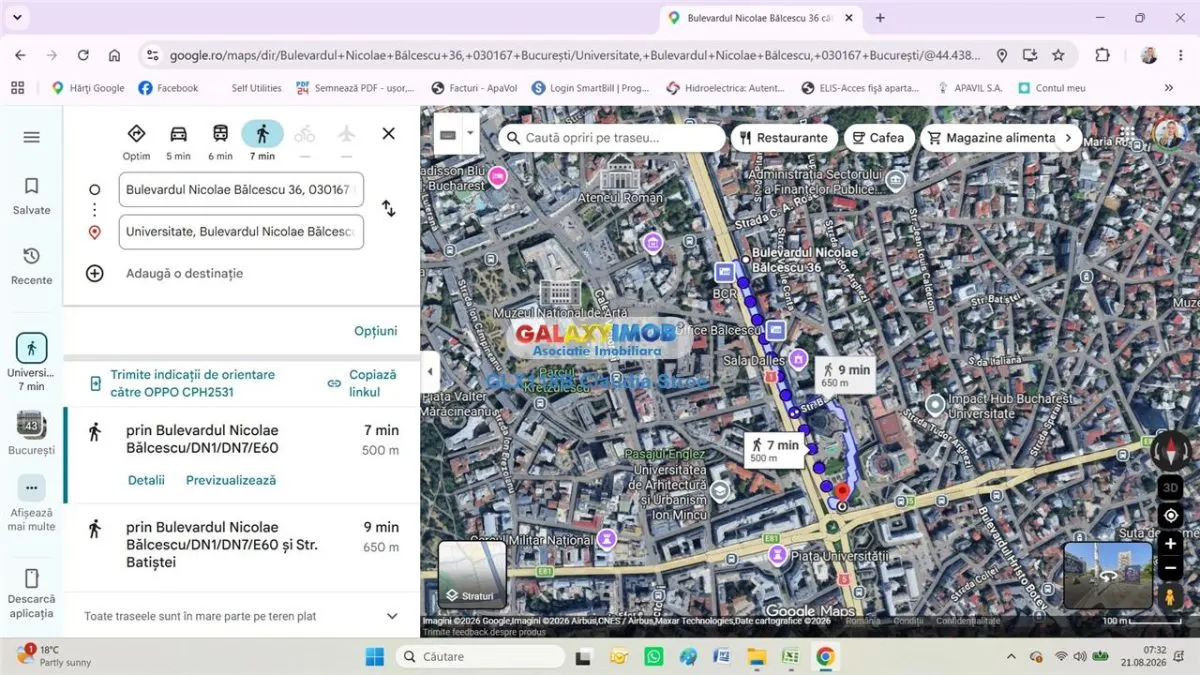Viewport: 1200px width, 675px height.
Task: Show my current location on the map
Action: pyautogui.click(x=1170, y=516)
